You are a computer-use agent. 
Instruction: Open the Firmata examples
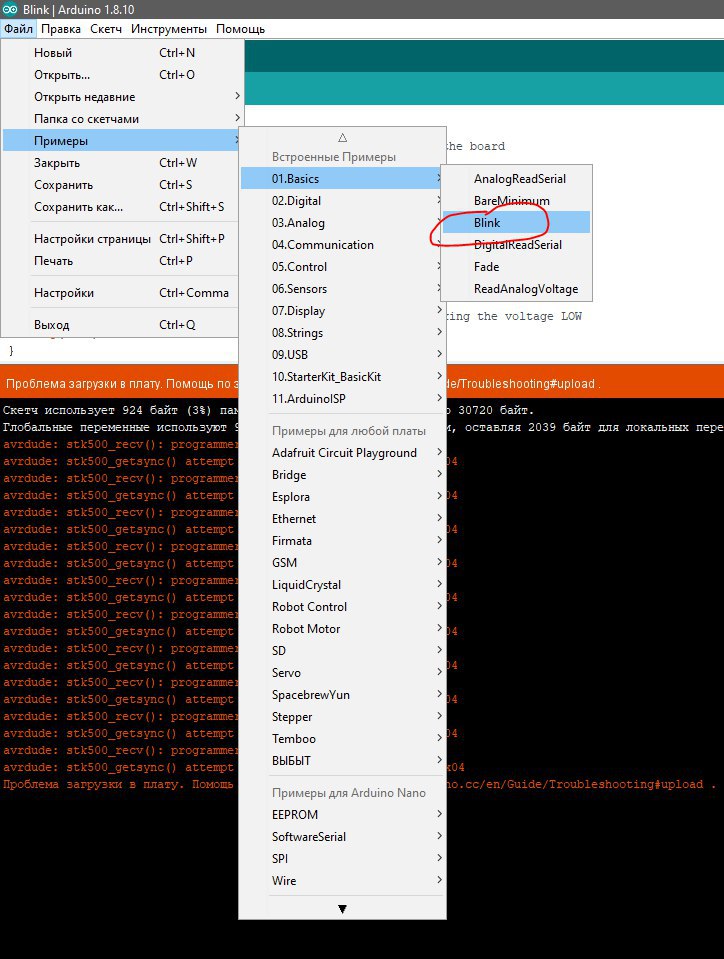[x=342, y=541]
